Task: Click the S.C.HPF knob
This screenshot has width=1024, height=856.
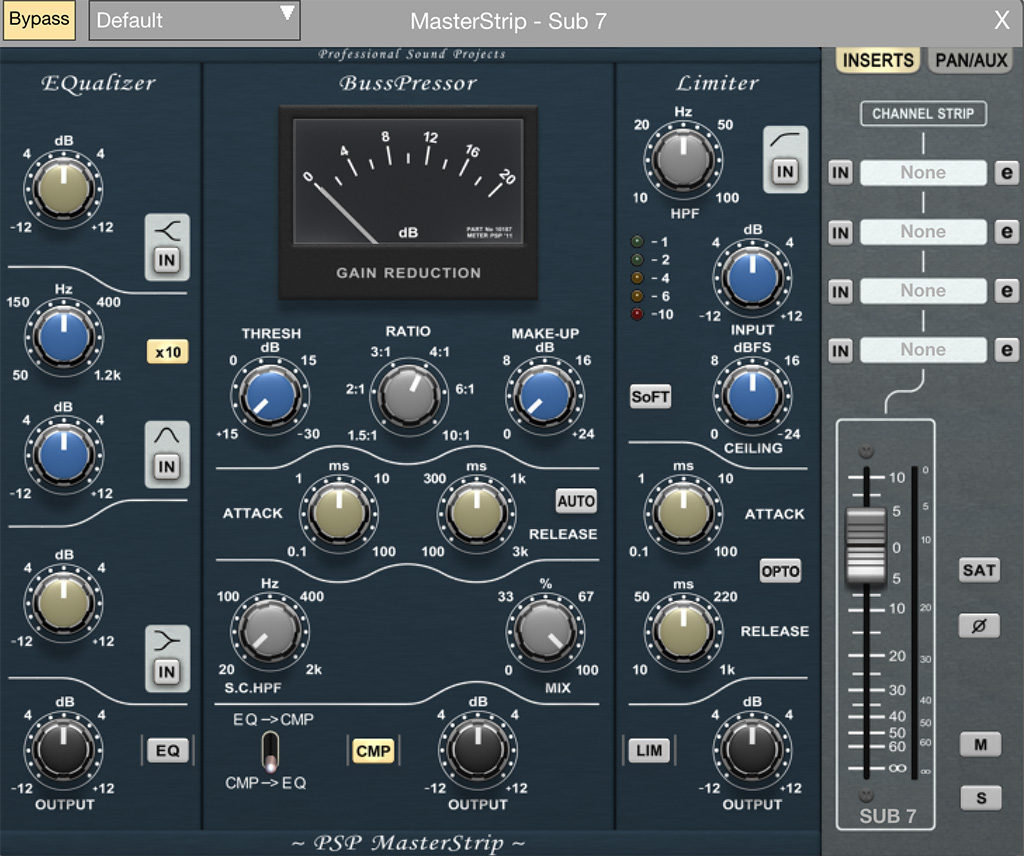Action: pos(270,632)
